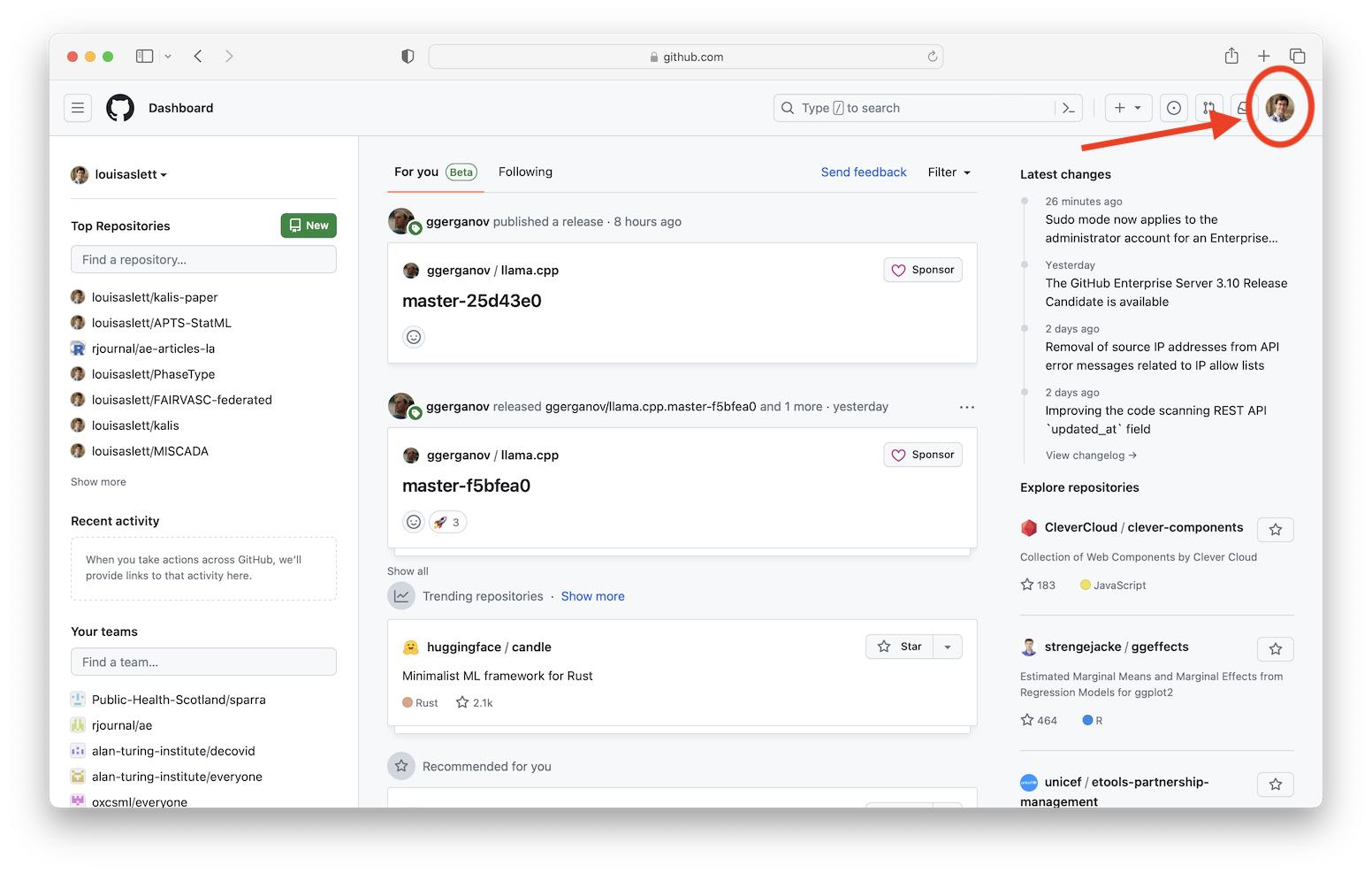The width and height of the screenshot is (1372, 873).
Task: Star the huggingface candle repository
Action: pos(900,647)
